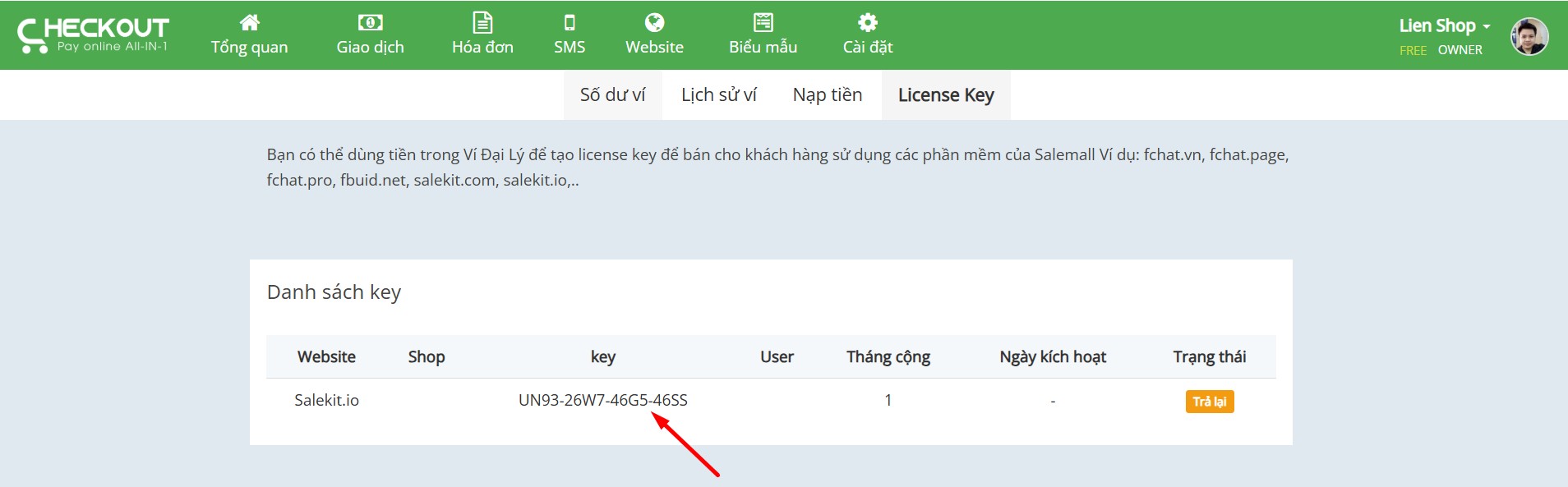
Task: Click the Checkout logo
Action: coord(93,35)
